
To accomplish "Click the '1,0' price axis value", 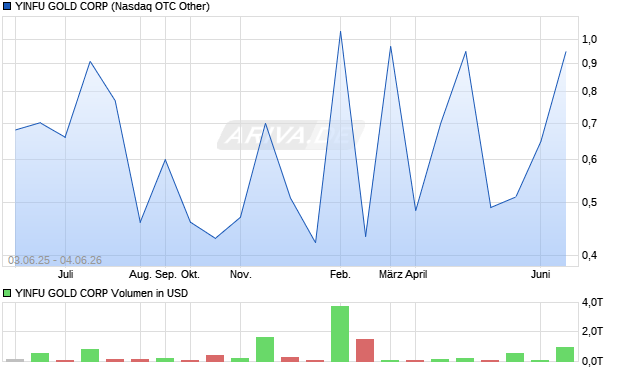I will click(589, 39).
